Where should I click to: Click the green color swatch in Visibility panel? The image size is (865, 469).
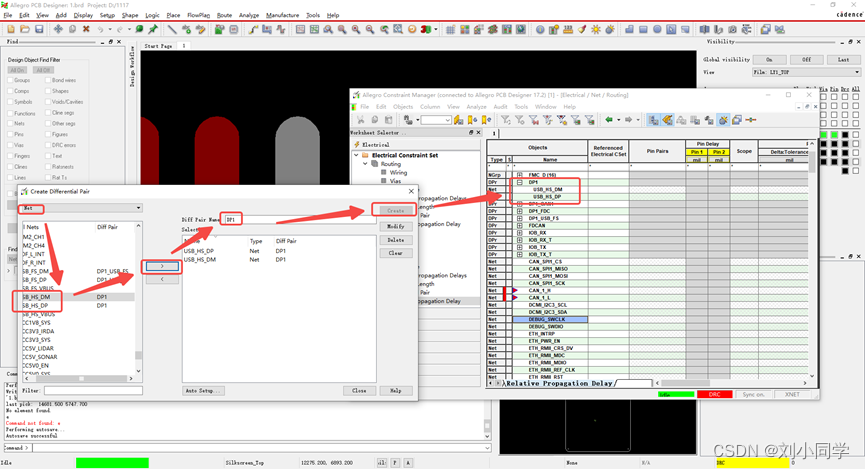coord(824,134)
